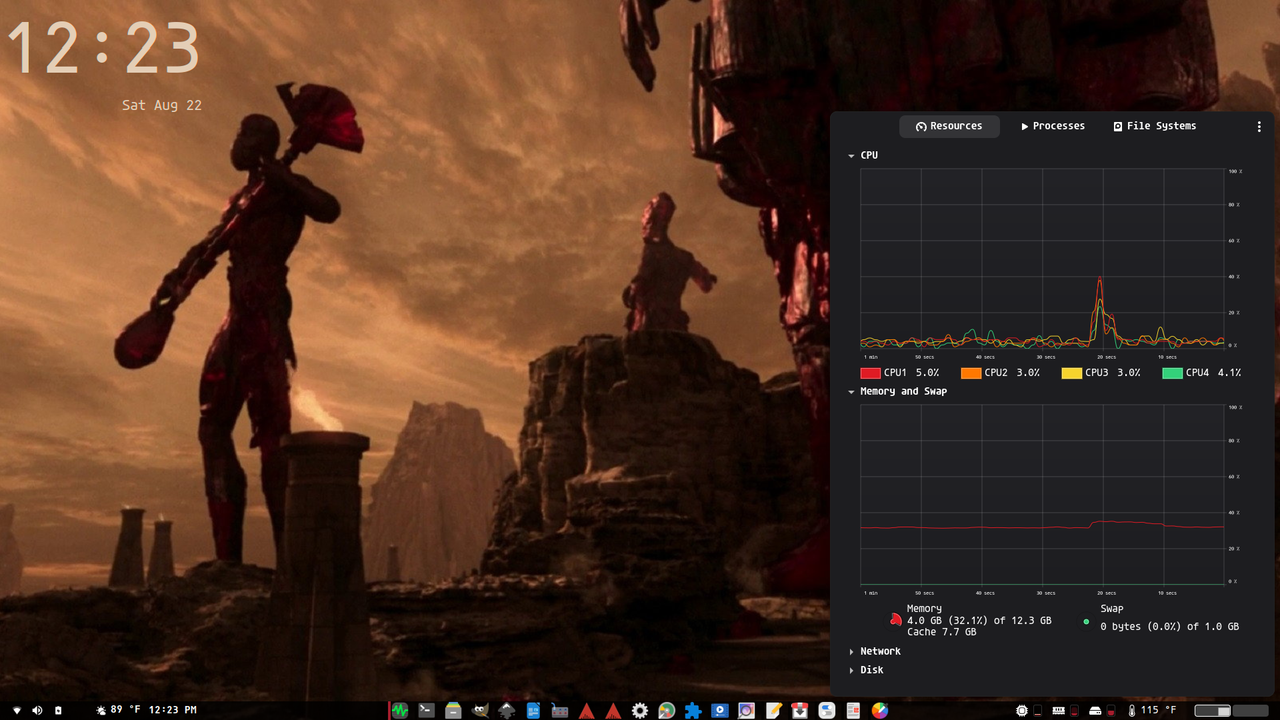The image size is (1280, 720).
Task: Launch the blue video player icon
Action: 720,710
